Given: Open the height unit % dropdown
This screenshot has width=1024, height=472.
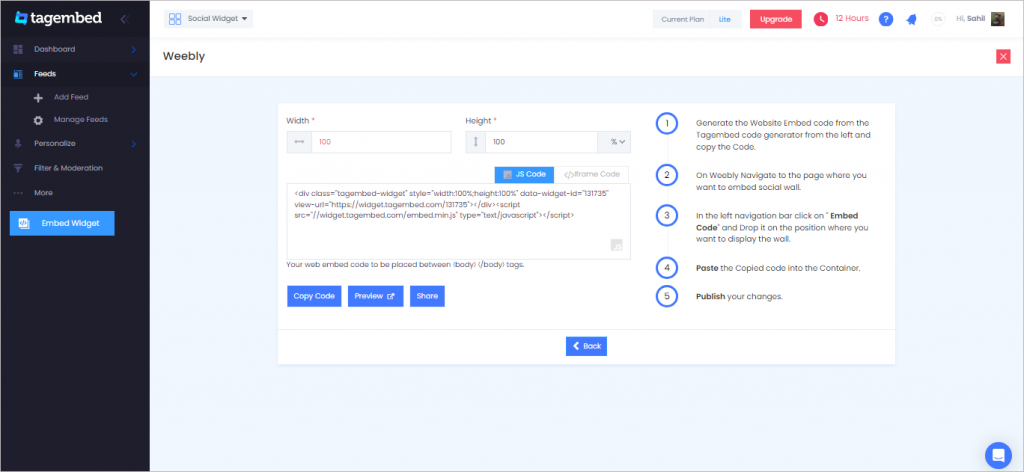Looking at the screenshot, I should [614, 142].
